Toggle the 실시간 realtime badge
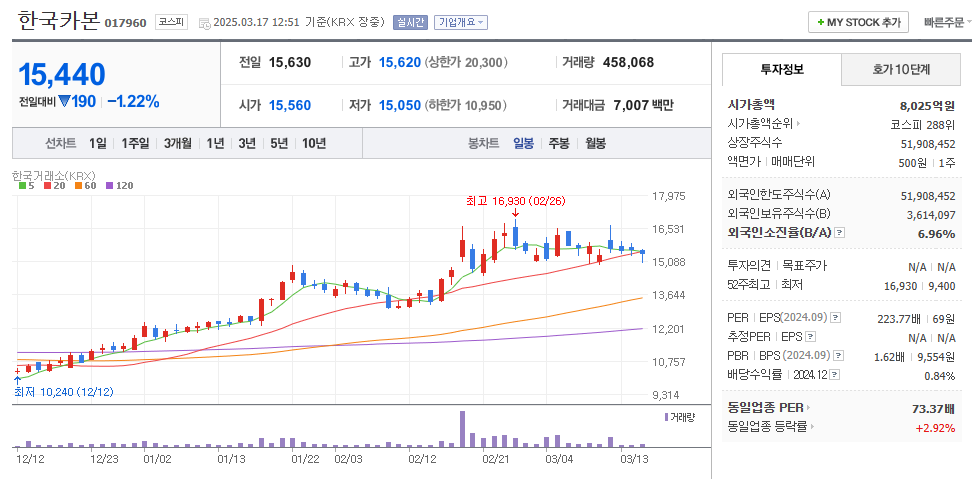This screenshot has width=976, height=479. (410, 22)
